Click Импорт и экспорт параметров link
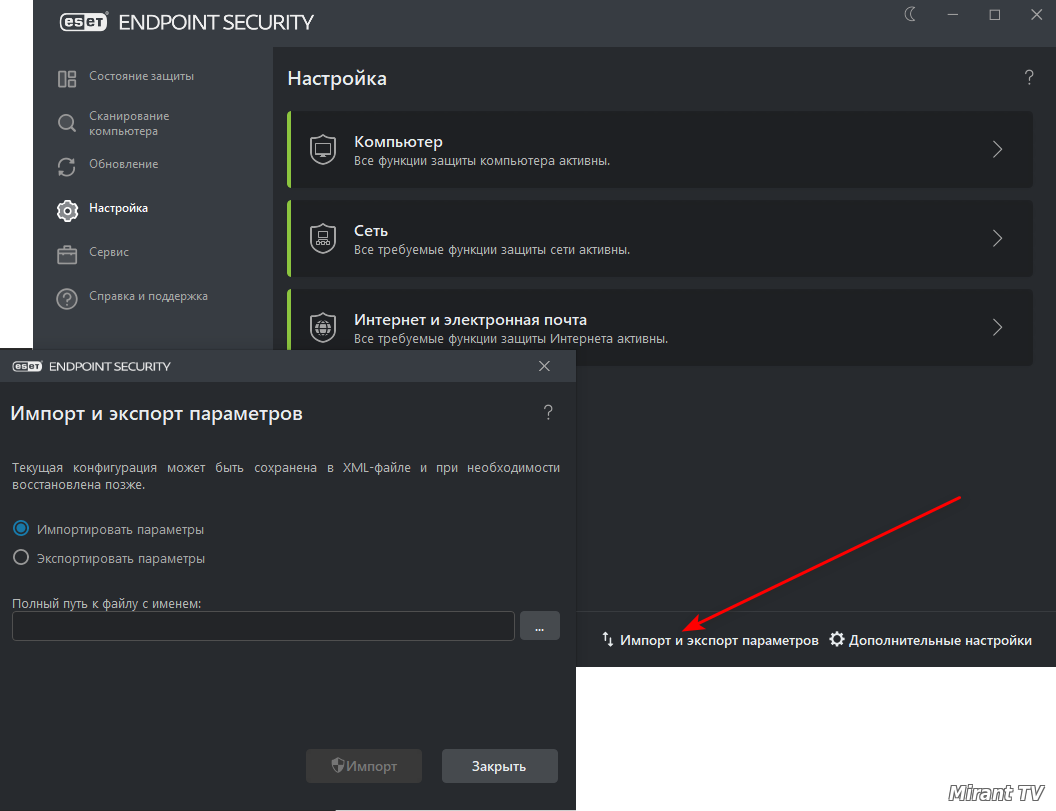The height and width of the screenshot is (811, 1056). [x=719, y=640]
